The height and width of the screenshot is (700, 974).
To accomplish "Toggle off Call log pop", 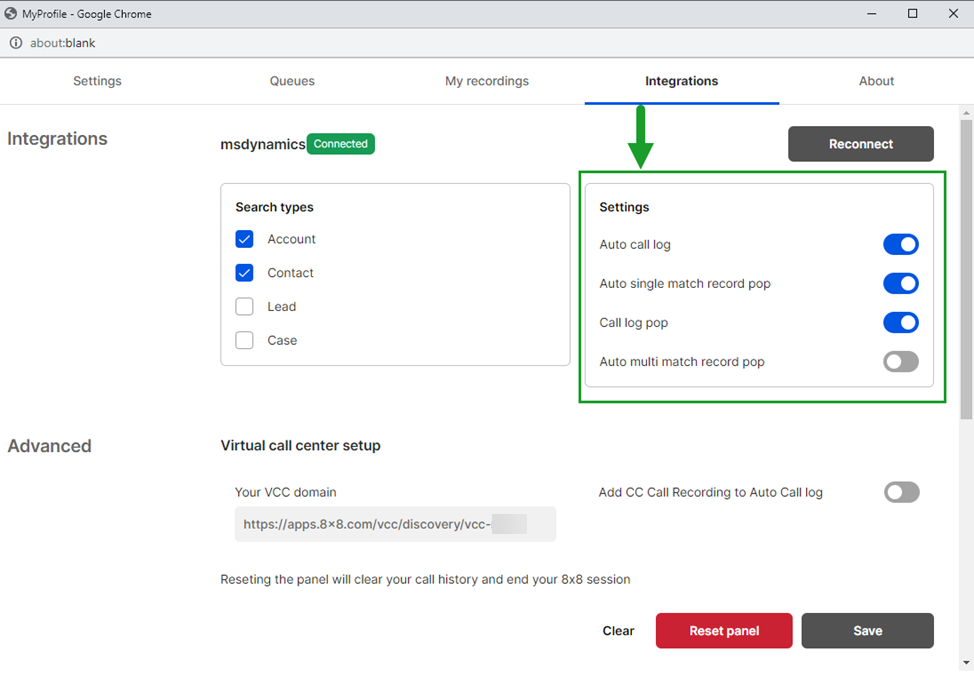I will tap(901, 323).
